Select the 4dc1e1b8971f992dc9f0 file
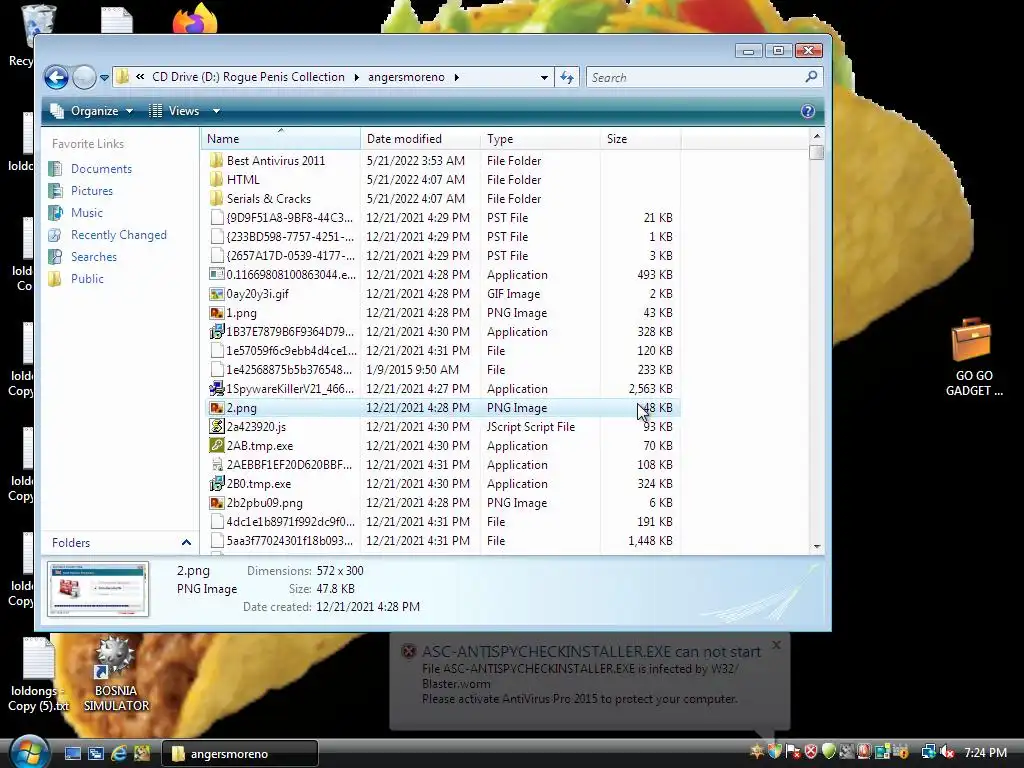 coord(290,522)
